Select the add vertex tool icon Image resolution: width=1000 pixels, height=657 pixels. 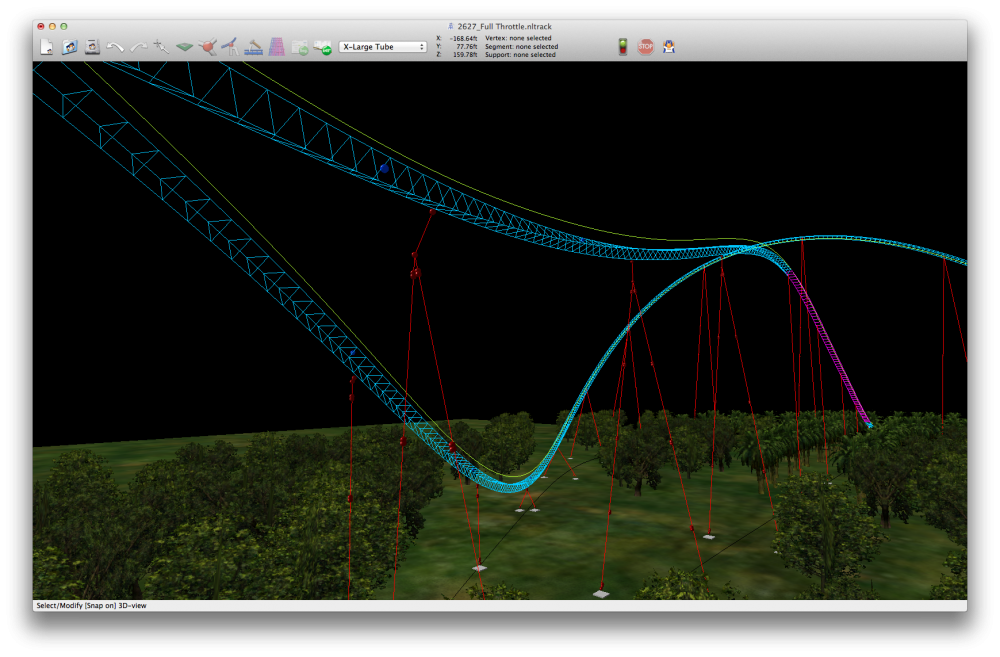click(x=161, y=46)
